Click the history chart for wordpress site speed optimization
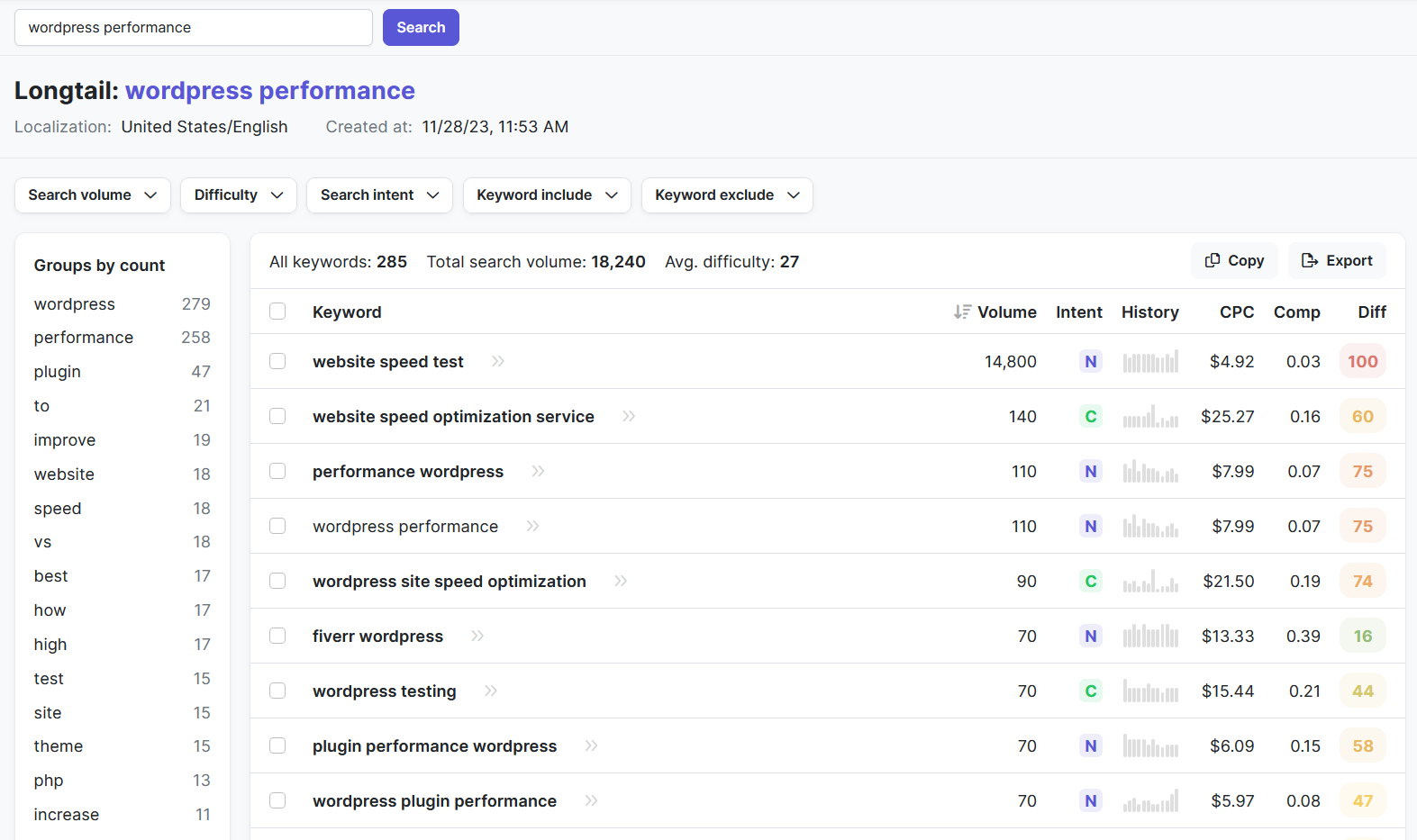Image resolution: width=1417 pixels, height=840 pixels. [1150, 582]
